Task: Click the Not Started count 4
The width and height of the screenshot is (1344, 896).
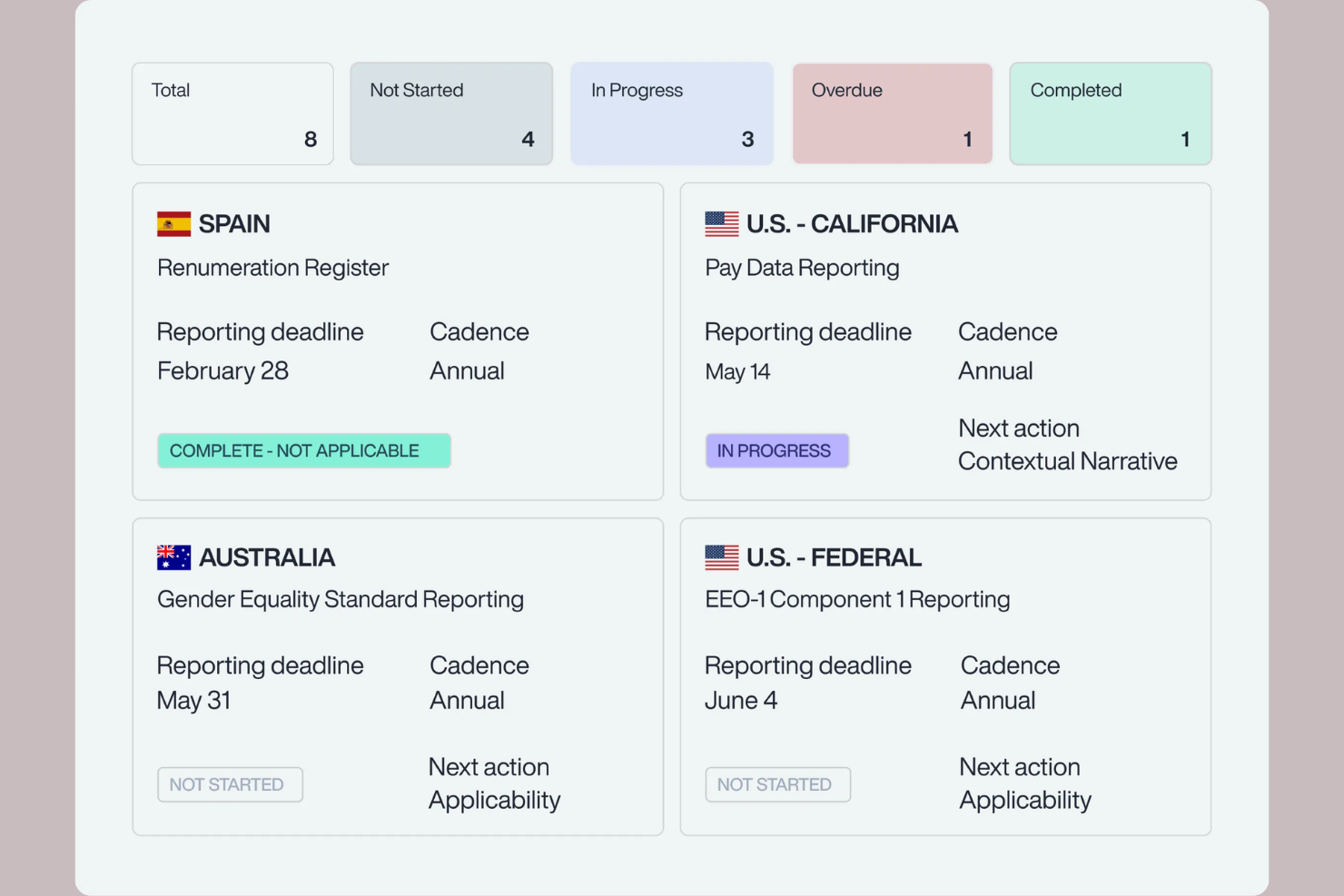Action: click(x=528, y=139)
